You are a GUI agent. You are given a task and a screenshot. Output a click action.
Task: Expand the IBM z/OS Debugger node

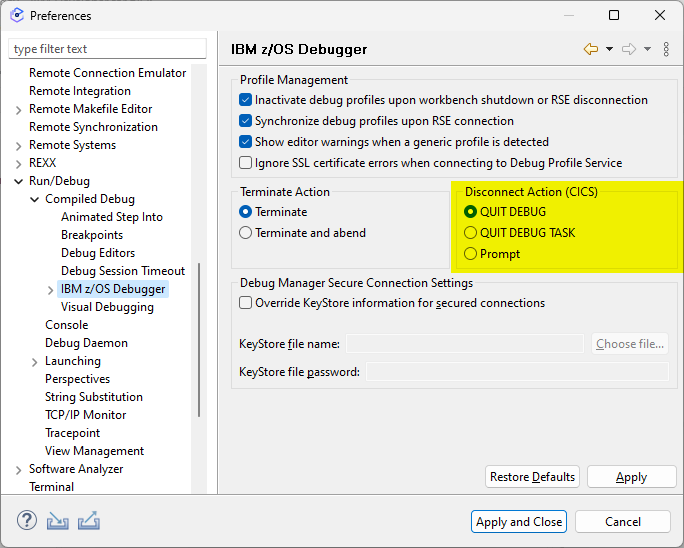50,290
